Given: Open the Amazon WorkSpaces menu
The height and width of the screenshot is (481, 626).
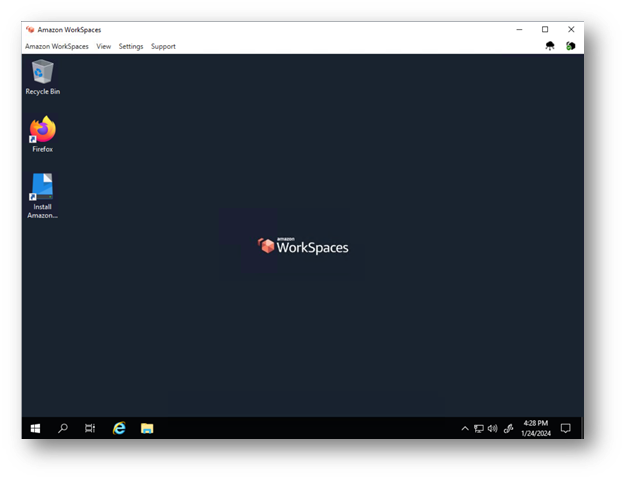Looking at the screenshot, I should click(57, 46).
